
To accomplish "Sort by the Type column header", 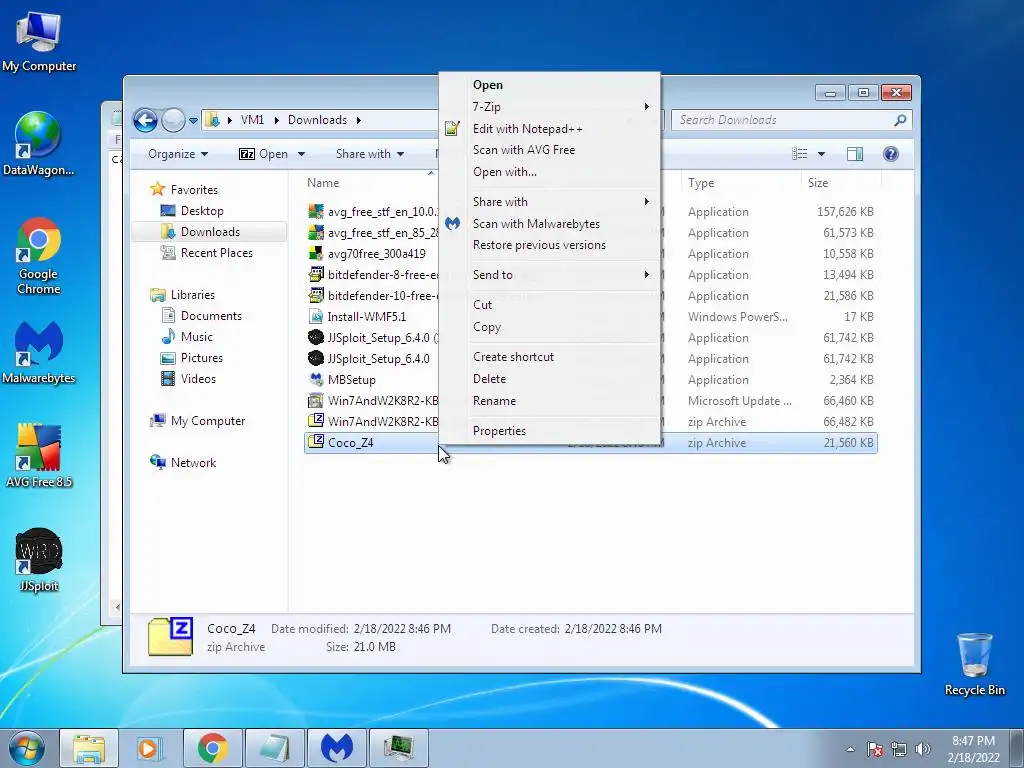I will (701, 183).
